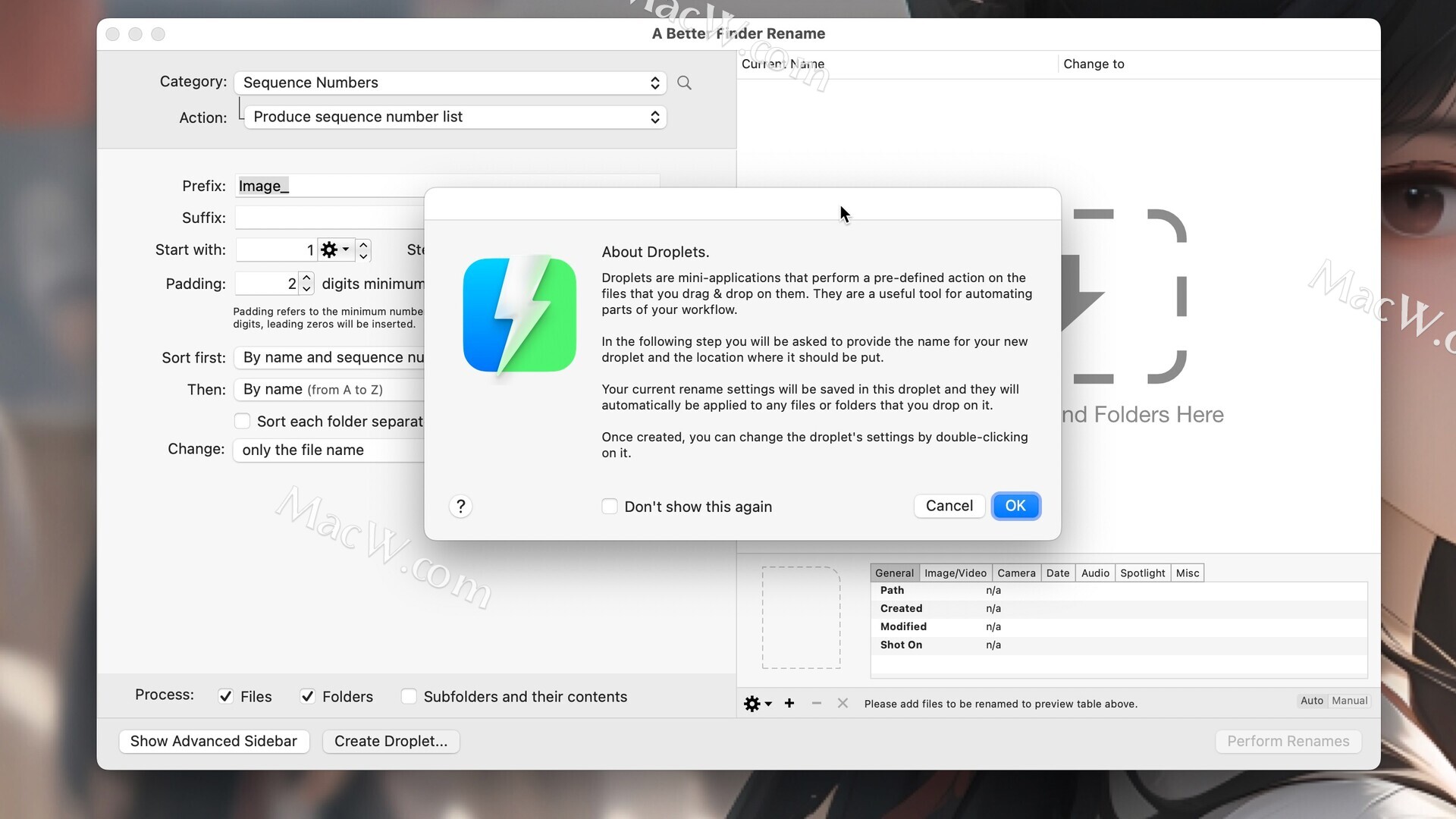Select the General metadata tab
This screenshot has width=1456, height=819.
tap(894, 573)
